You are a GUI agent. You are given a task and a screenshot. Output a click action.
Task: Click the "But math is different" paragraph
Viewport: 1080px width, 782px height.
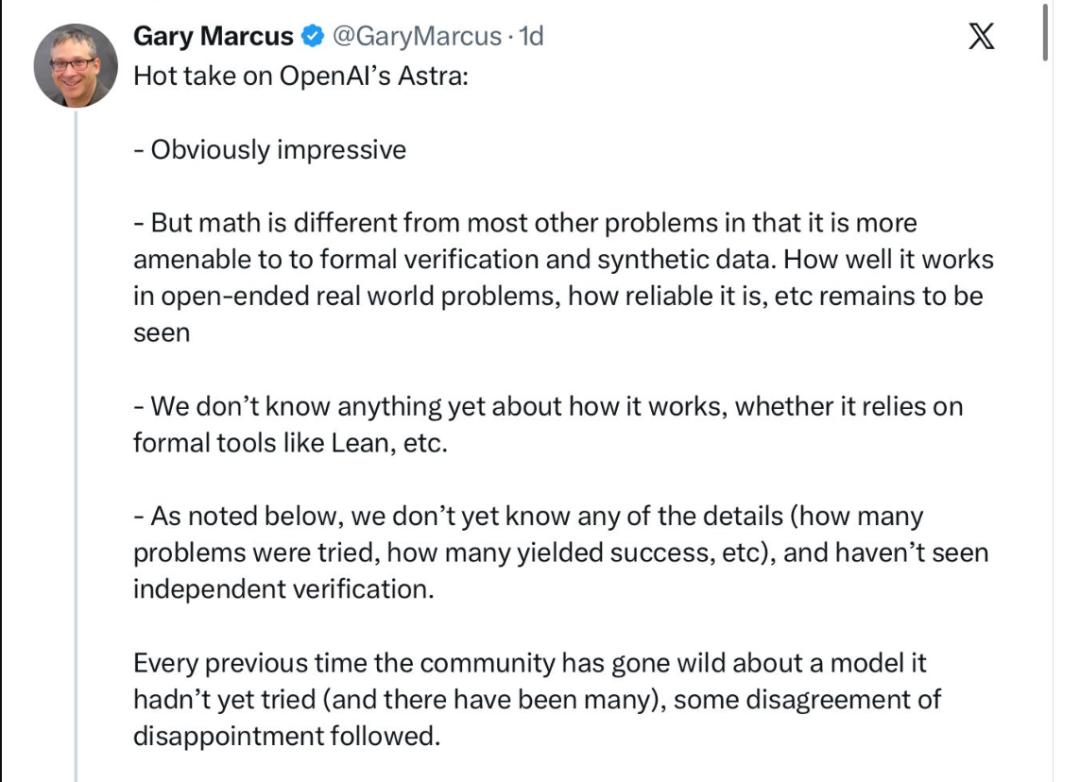pos(563,278)
